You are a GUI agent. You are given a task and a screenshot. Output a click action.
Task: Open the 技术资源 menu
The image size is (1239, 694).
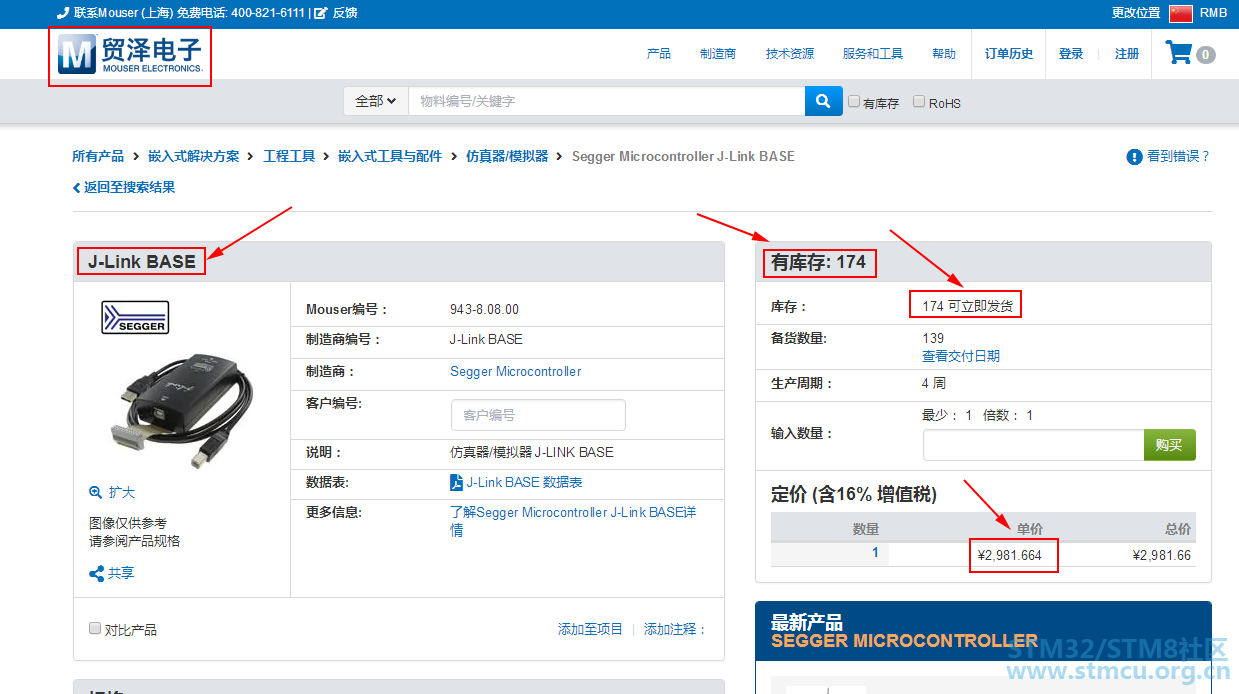click(x=790, y=54)
